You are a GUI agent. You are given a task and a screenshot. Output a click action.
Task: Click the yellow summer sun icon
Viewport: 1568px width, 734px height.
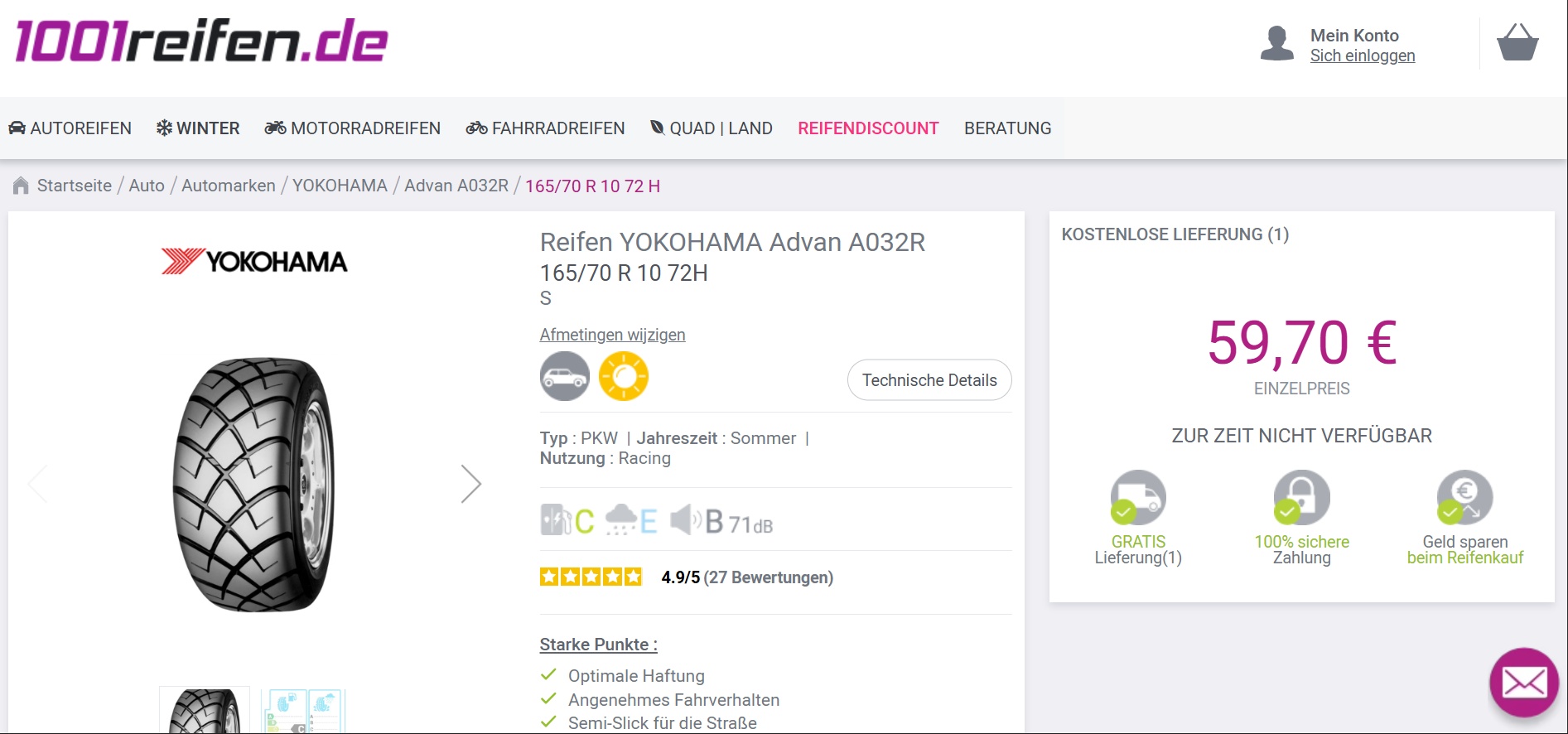click(623, 377)
